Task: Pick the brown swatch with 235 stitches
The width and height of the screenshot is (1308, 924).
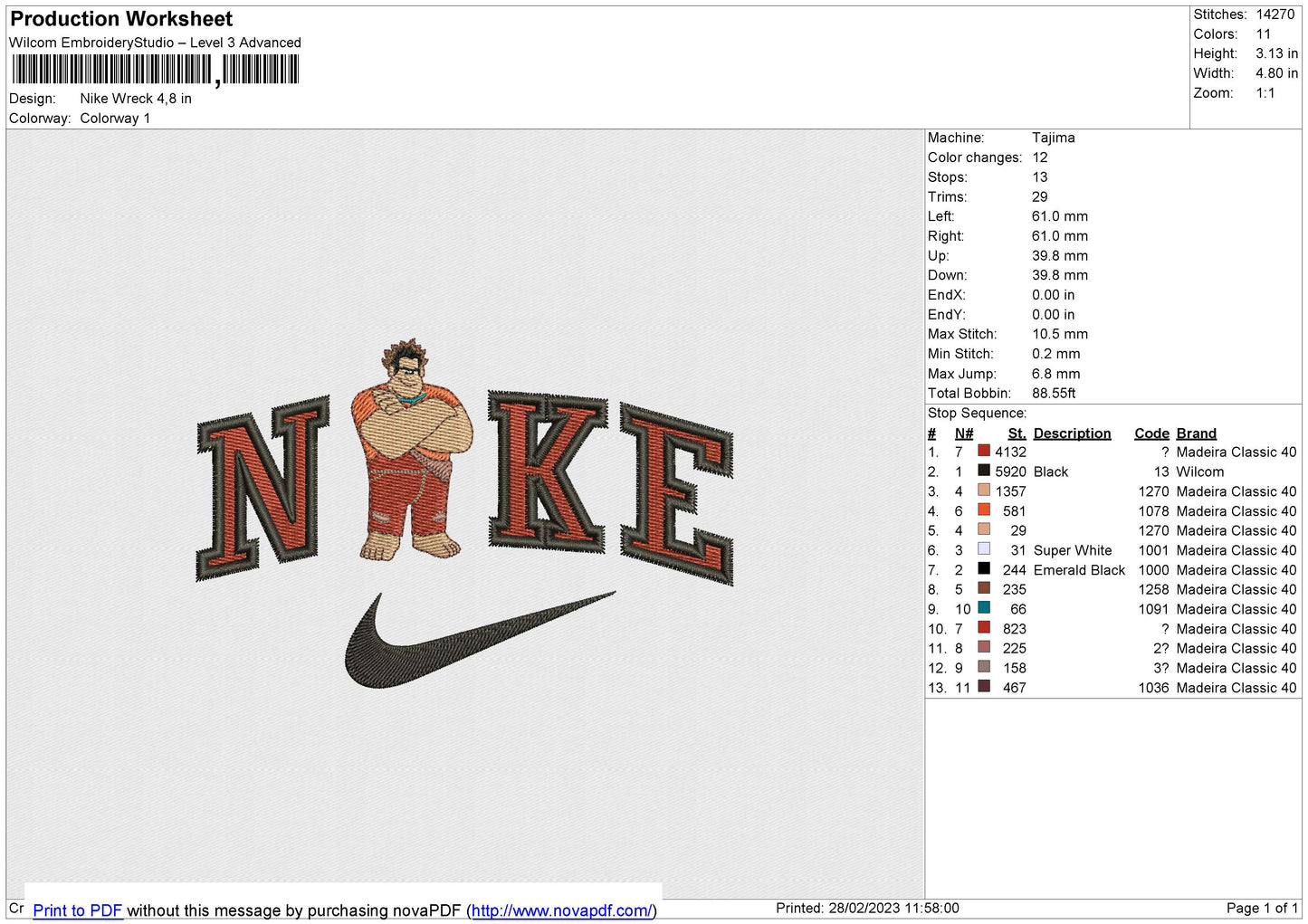Action: pyautogui.click(x=984, y=588)
